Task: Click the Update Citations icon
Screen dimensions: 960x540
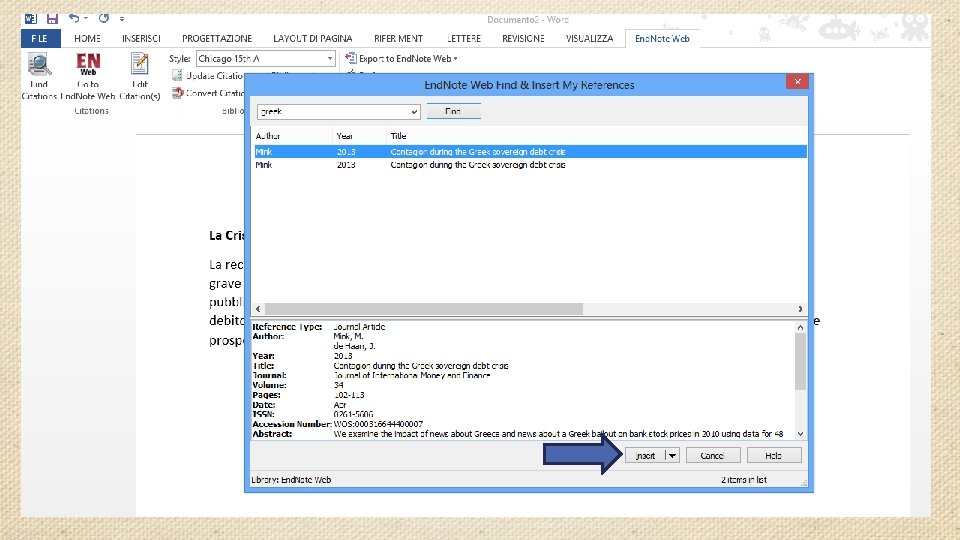Action: point(178,75)
